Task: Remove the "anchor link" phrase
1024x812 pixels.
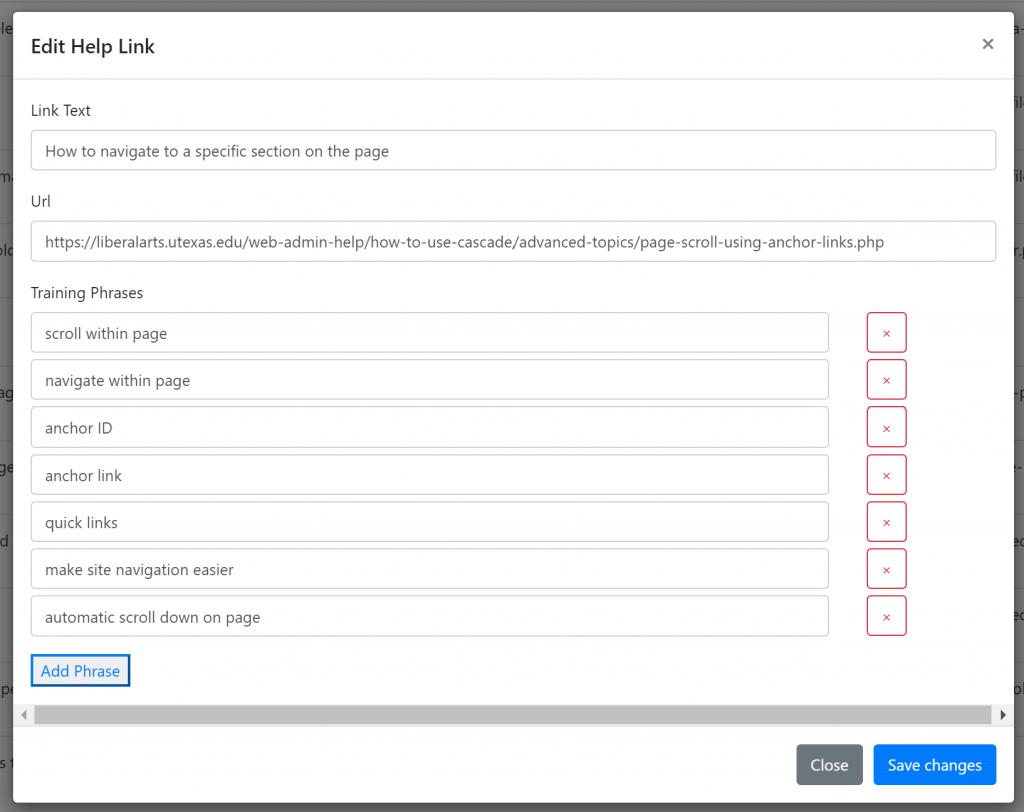Action: pyautogui.click(x=886, y=474)
